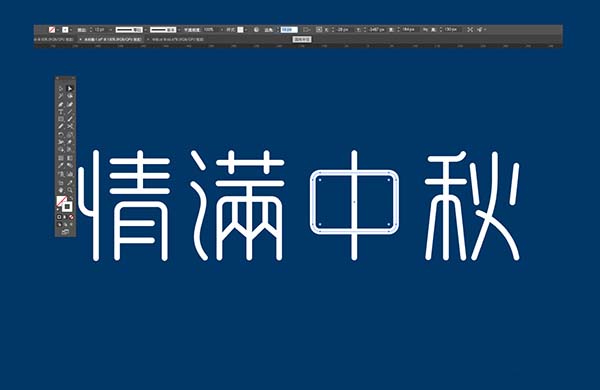Select the Pen tool
The height and width of the screenshot is (390, 600).
[x=60, y=104]
